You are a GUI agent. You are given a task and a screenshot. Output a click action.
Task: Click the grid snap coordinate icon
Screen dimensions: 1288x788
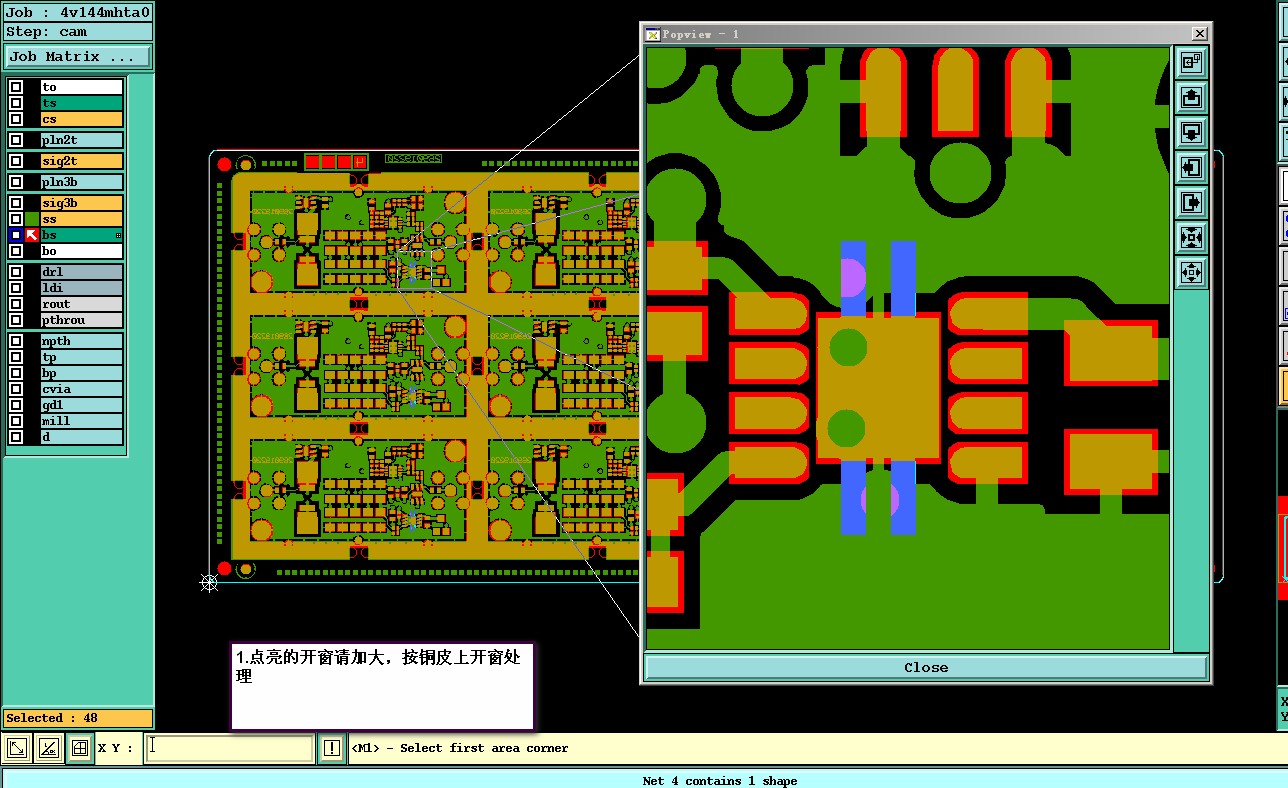click(x=80, y=748)
